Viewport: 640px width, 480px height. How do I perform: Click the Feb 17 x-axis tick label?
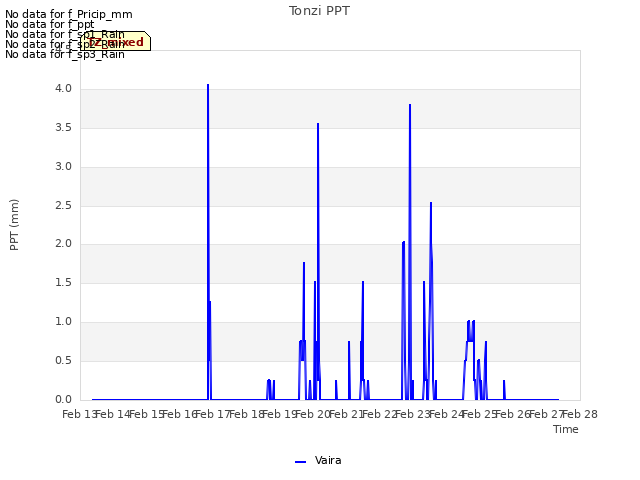coord(213,415)
